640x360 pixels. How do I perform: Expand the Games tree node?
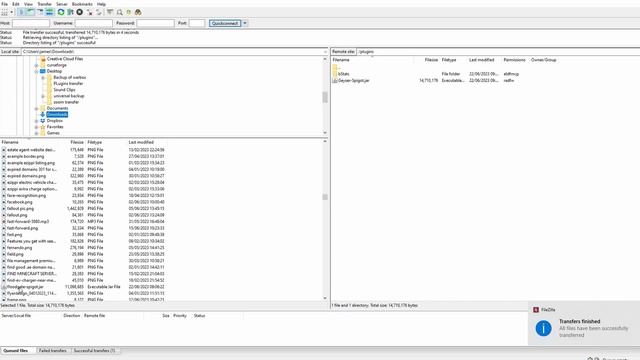point(36,133)
